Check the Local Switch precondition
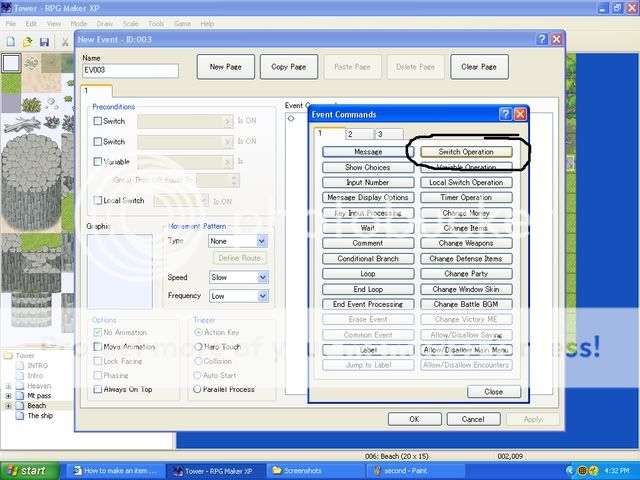640x480 pixels. (x=97, y=201)
